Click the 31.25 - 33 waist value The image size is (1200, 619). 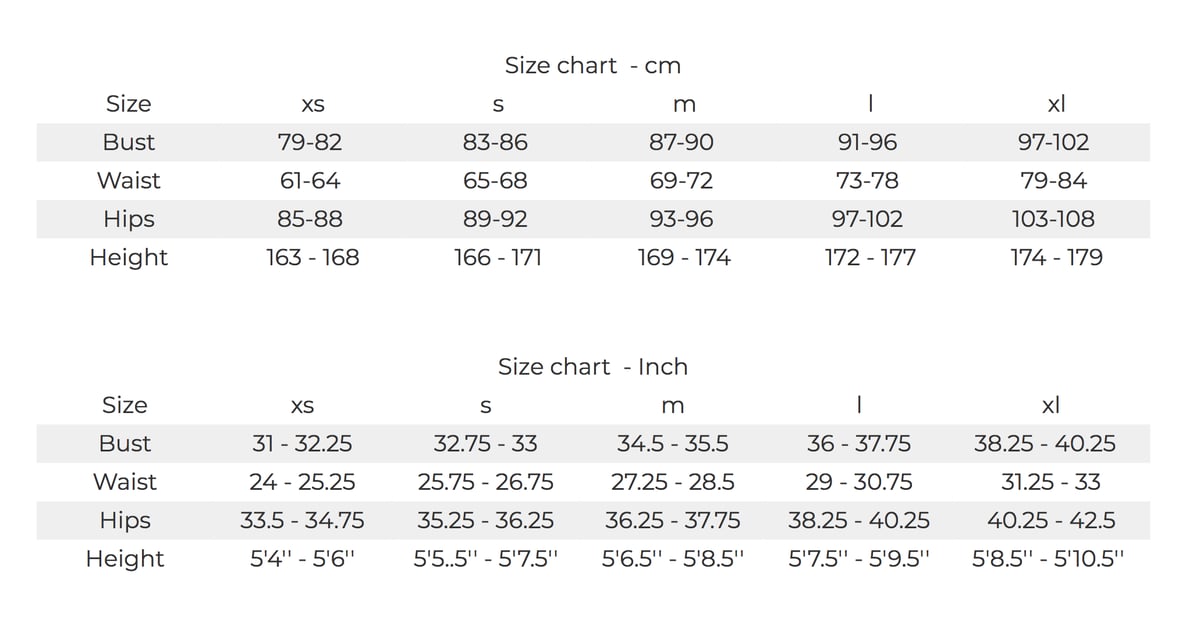(1051, 482)
